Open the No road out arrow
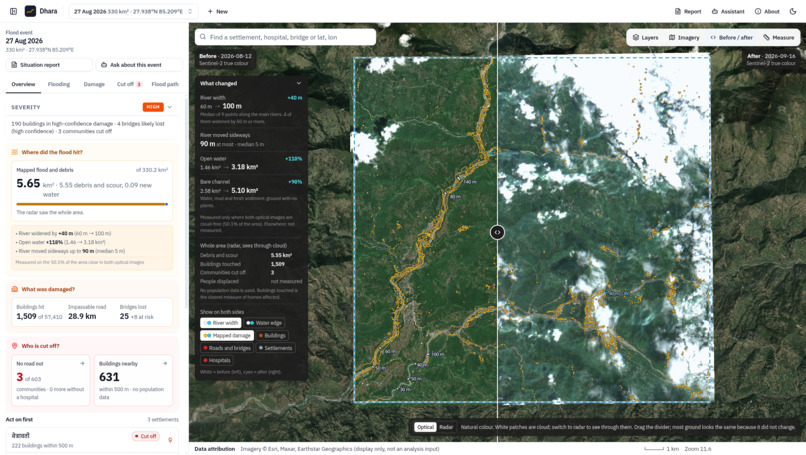This screenshot has width=806, height=455. tap(82, 363)
